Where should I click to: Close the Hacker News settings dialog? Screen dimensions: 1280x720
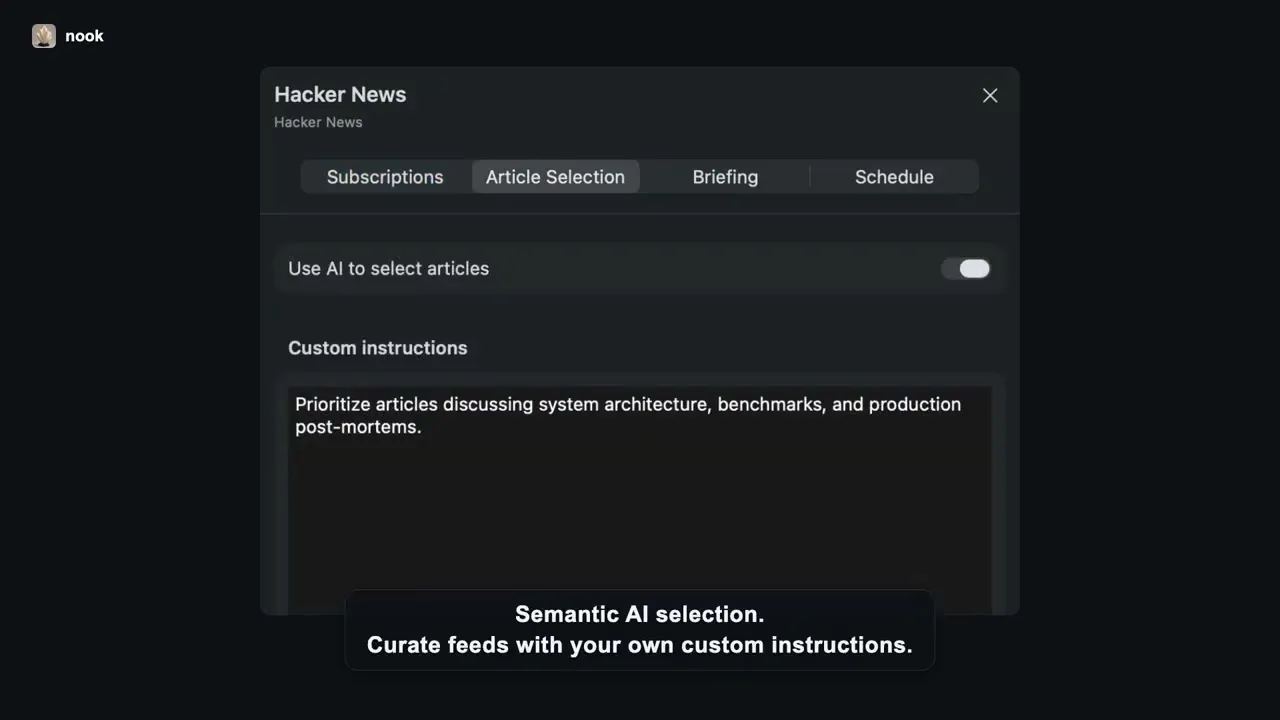tap(990, 95)
